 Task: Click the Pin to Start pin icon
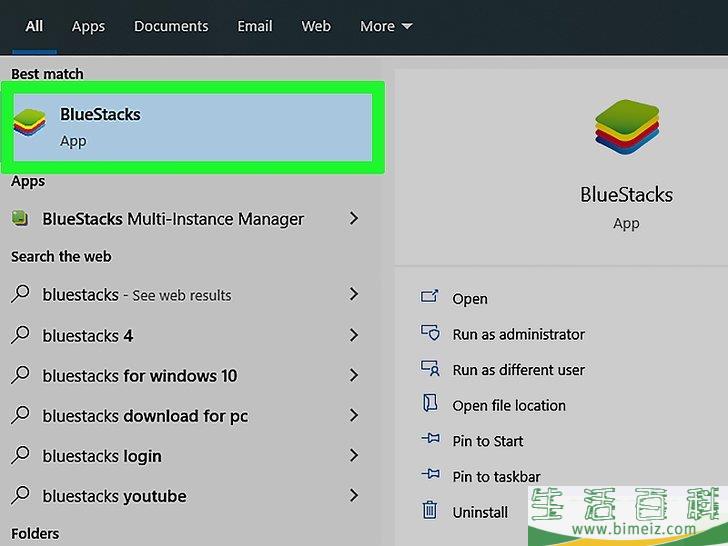pos(430,438)
